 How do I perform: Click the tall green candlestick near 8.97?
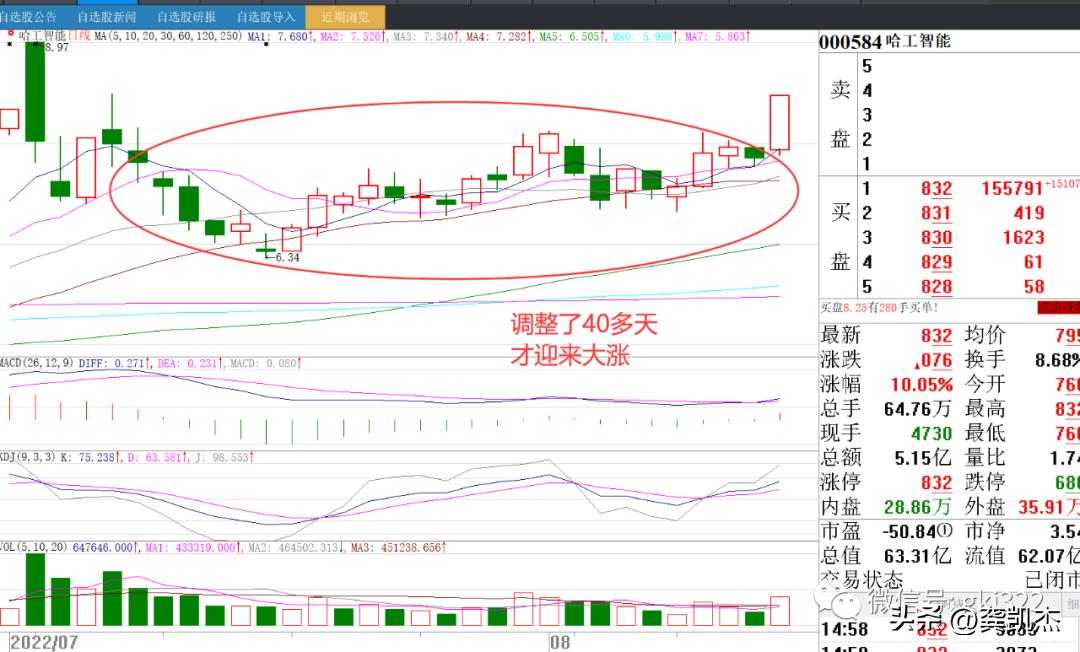[x=35, y=92]
